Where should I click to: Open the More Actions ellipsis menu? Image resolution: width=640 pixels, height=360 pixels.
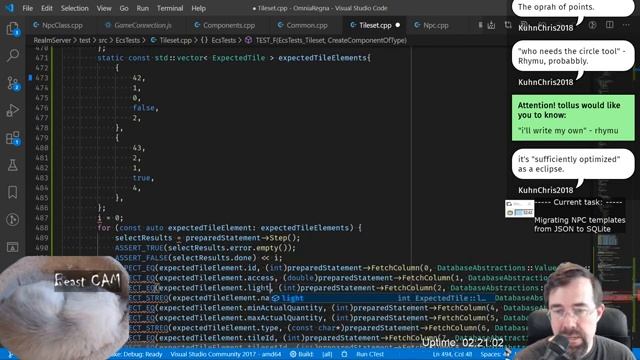pyautogui.click(x=626, y=25)
